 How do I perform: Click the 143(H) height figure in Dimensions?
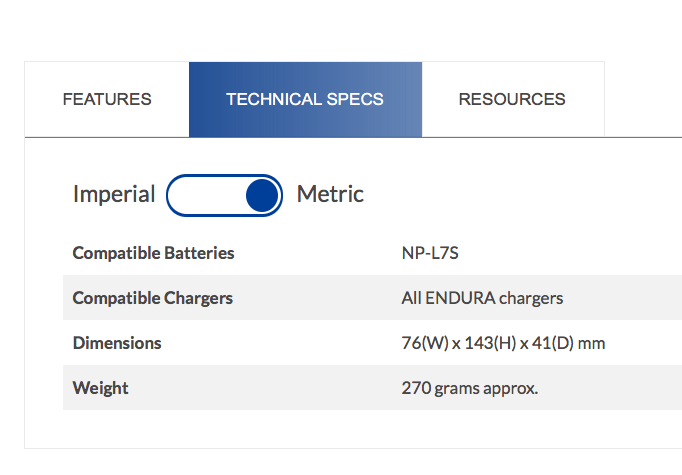point(490,343)
